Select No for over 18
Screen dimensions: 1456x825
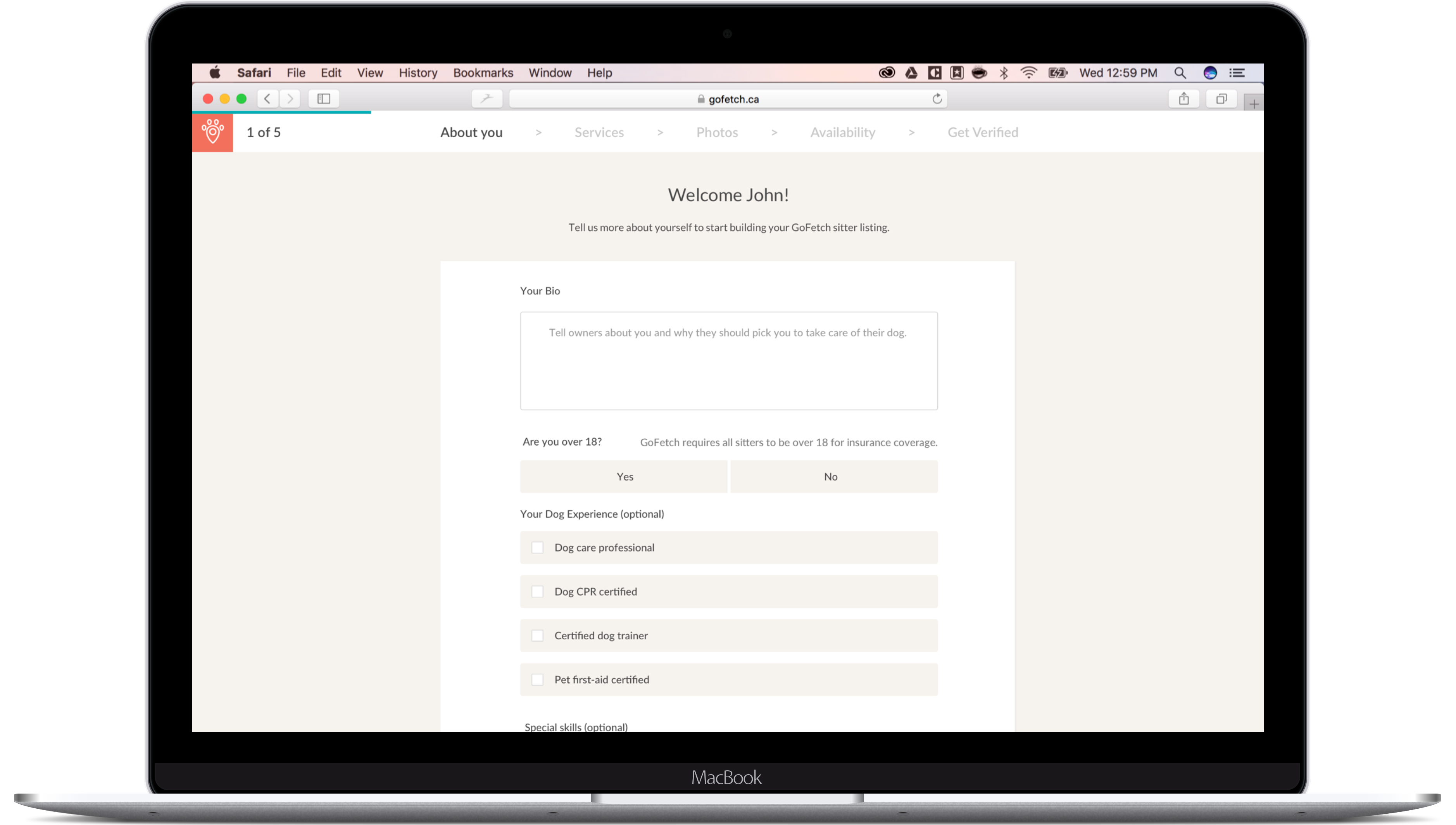click(833, 477)
